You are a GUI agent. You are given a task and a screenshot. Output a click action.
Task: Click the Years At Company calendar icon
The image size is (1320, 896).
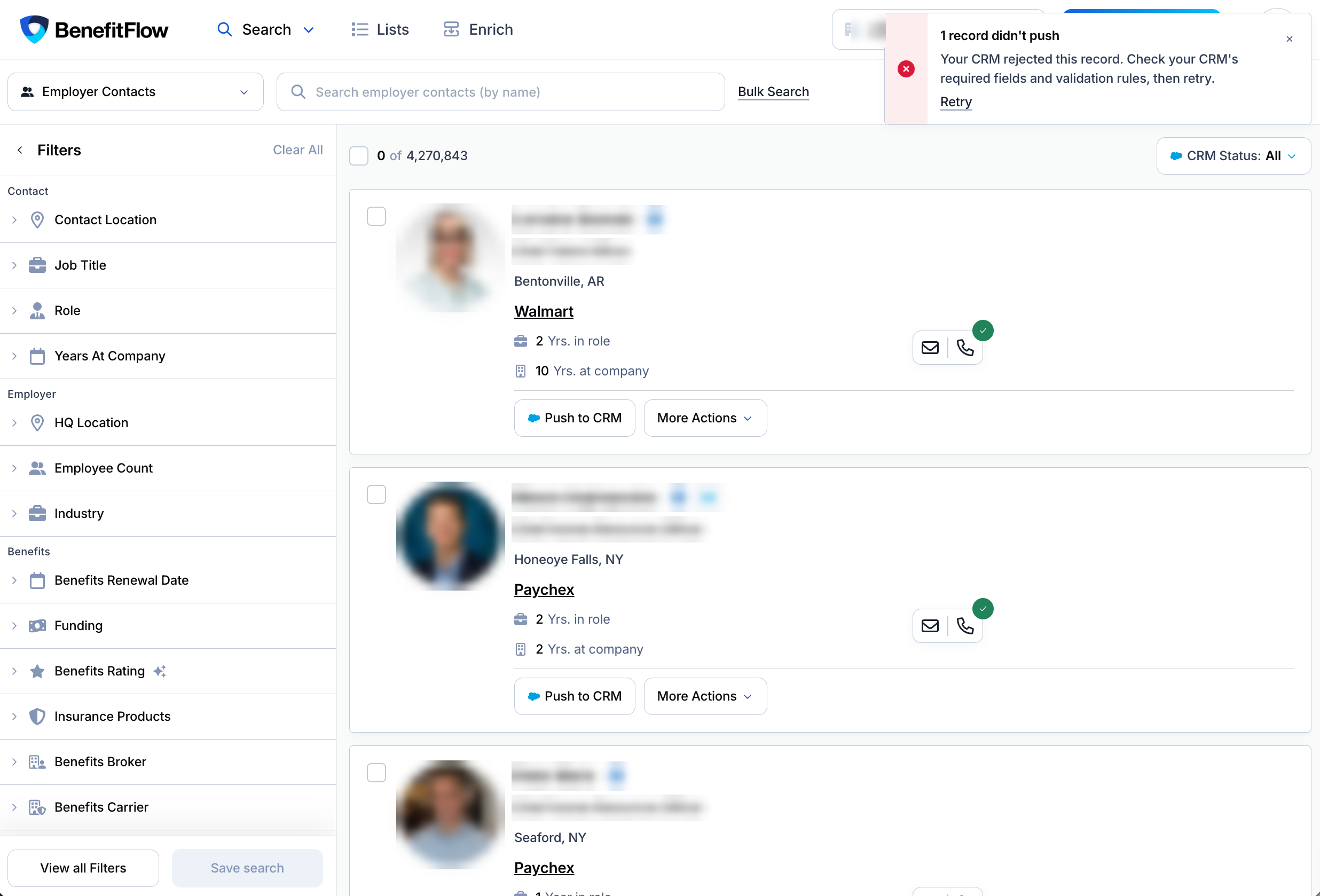37,356
